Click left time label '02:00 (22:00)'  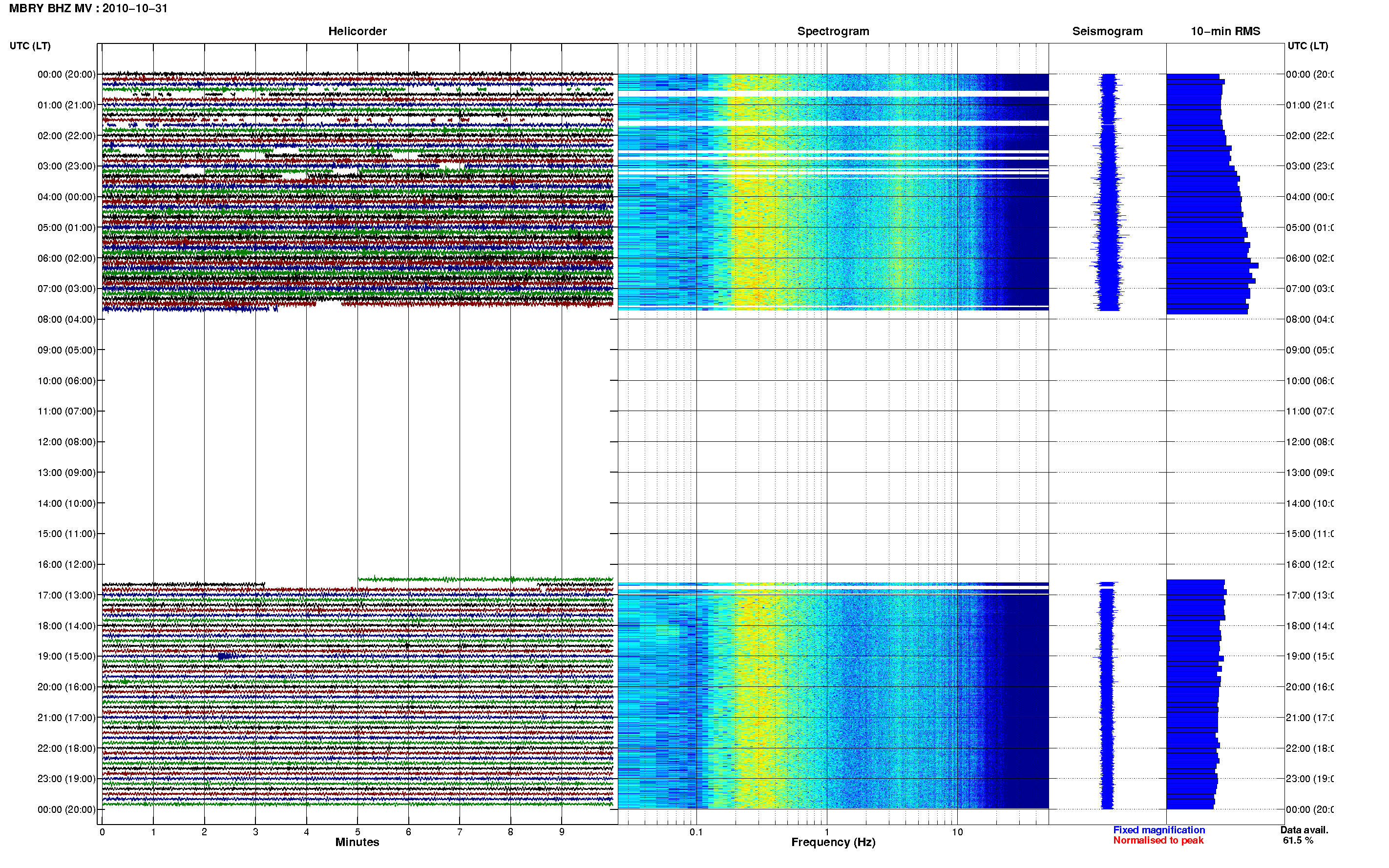pyautogui.click(x=66, y=136)
